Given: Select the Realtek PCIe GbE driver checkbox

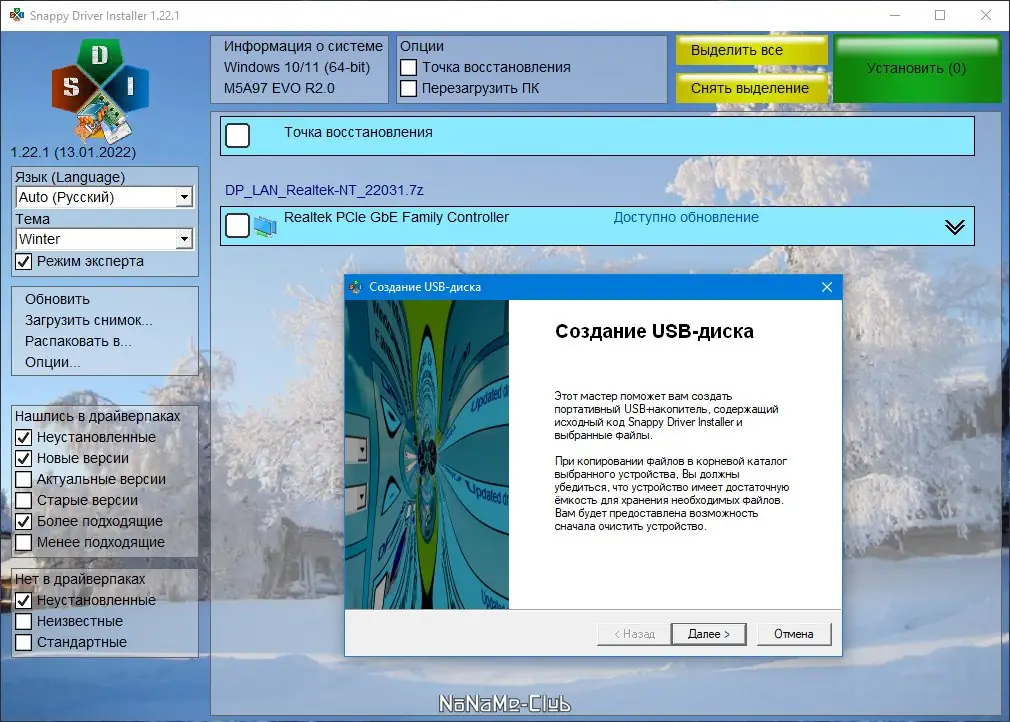Looking at the screenshot, I should pos(237,225).
